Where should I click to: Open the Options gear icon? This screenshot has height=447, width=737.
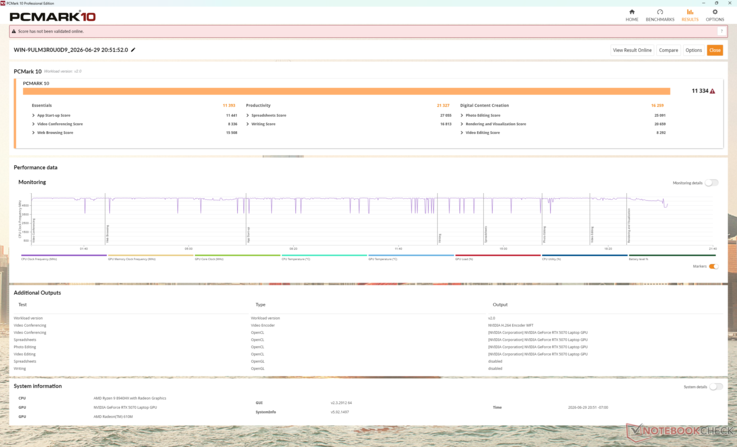pos(715,12)
